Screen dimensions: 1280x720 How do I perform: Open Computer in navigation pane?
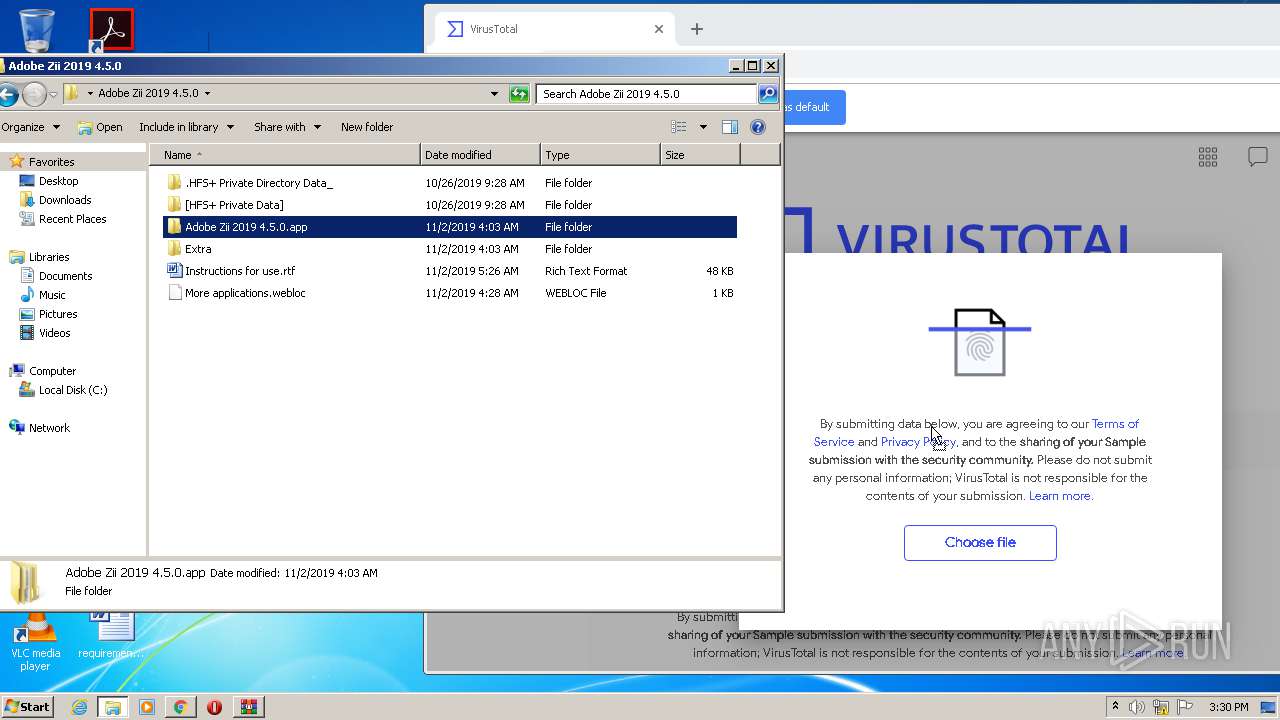(52, 371)
